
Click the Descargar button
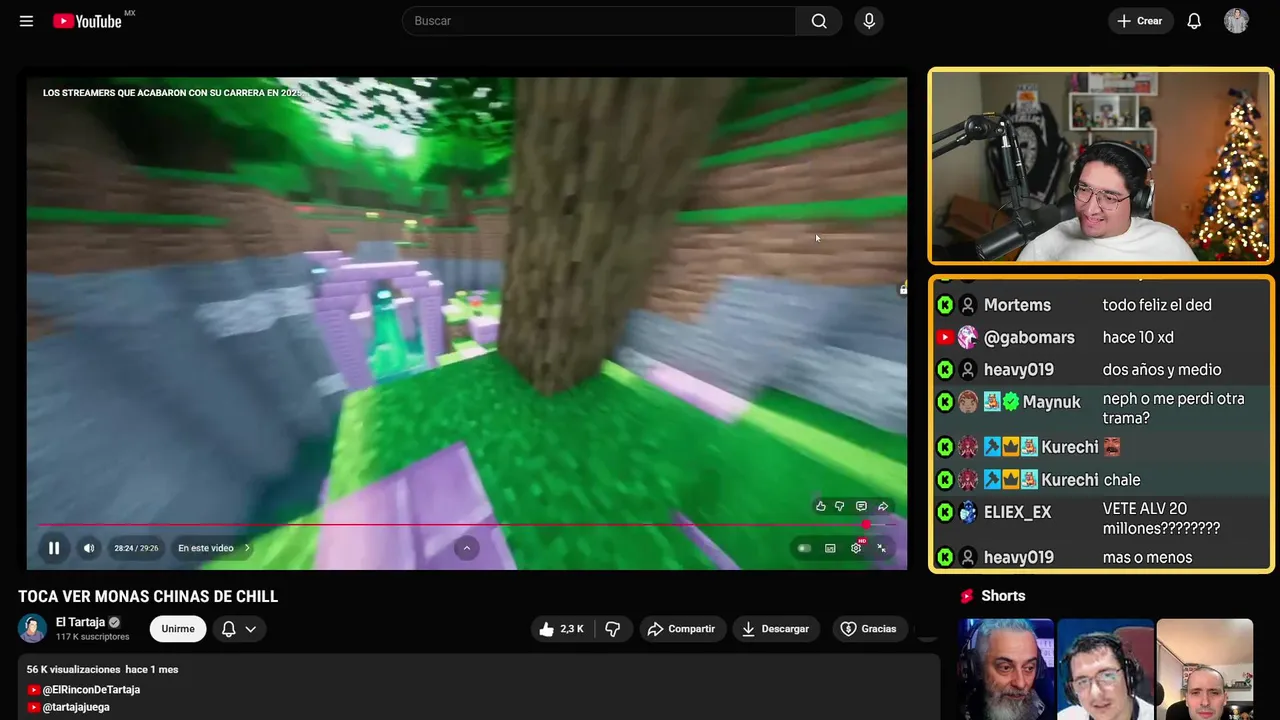tap(775, 629)
